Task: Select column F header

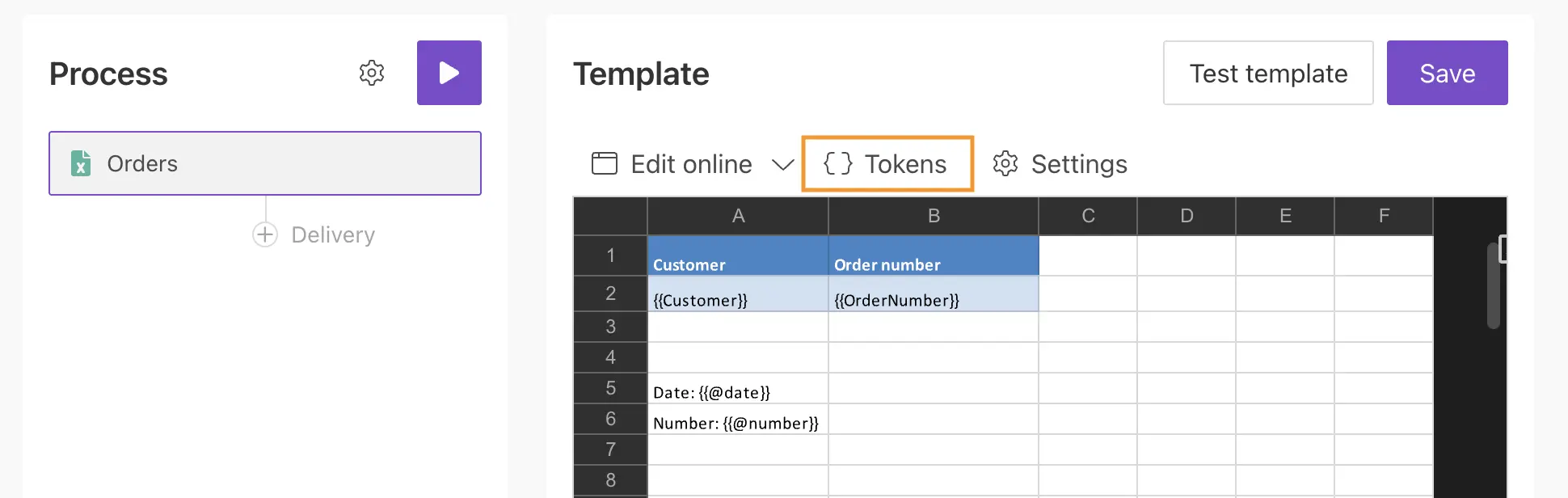Action: (x=1384, y=216)
